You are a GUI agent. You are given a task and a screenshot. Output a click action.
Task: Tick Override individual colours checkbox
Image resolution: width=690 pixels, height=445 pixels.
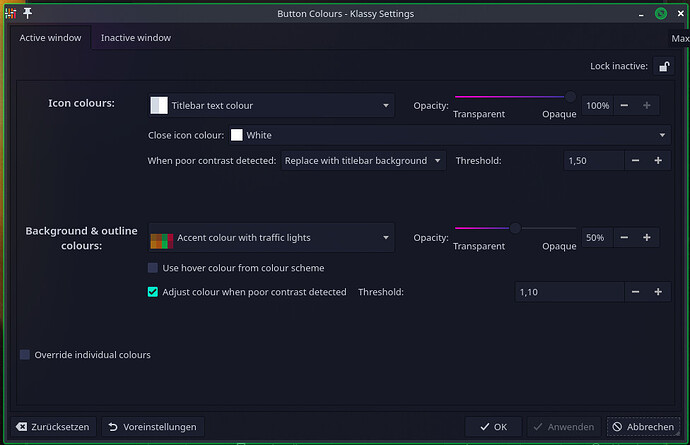tap(25, 354)
